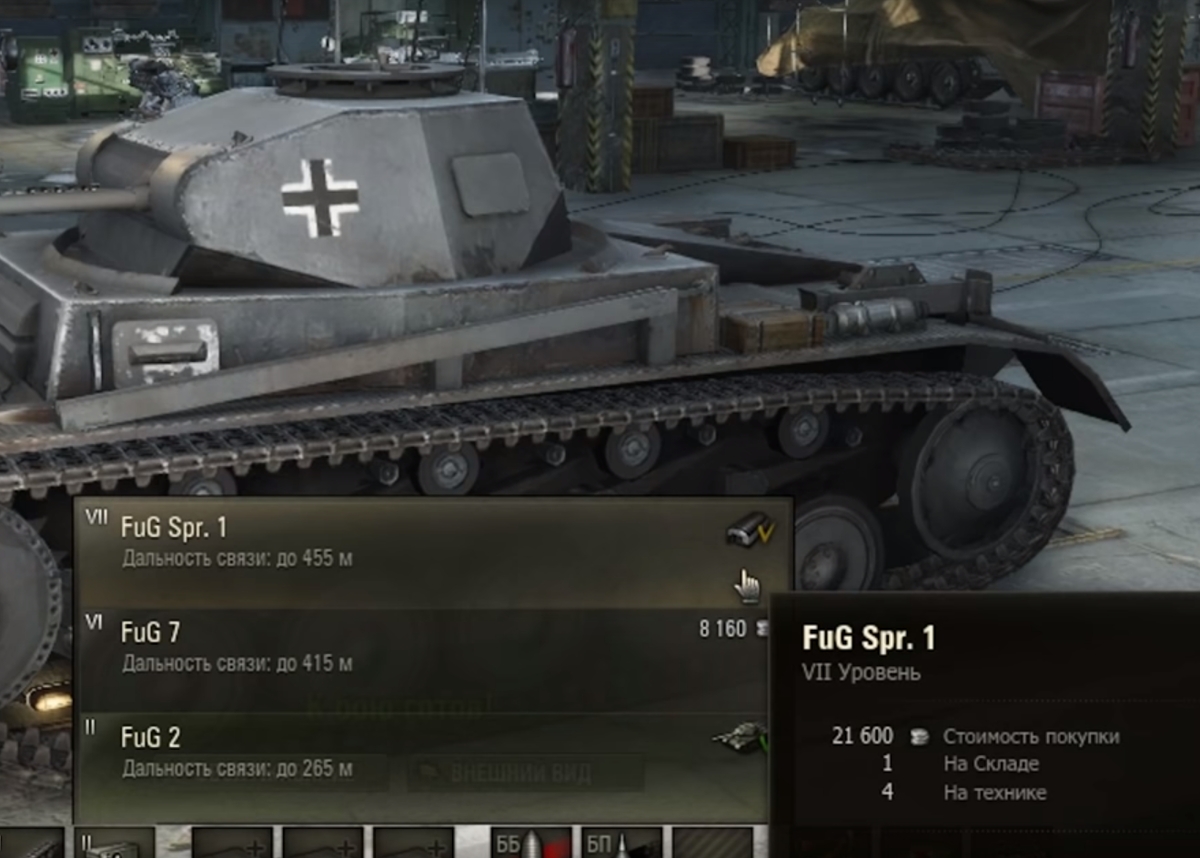Click the credits coin icon beside 21 600
This screenshot has height=858, width=1200.
[917, 737]
